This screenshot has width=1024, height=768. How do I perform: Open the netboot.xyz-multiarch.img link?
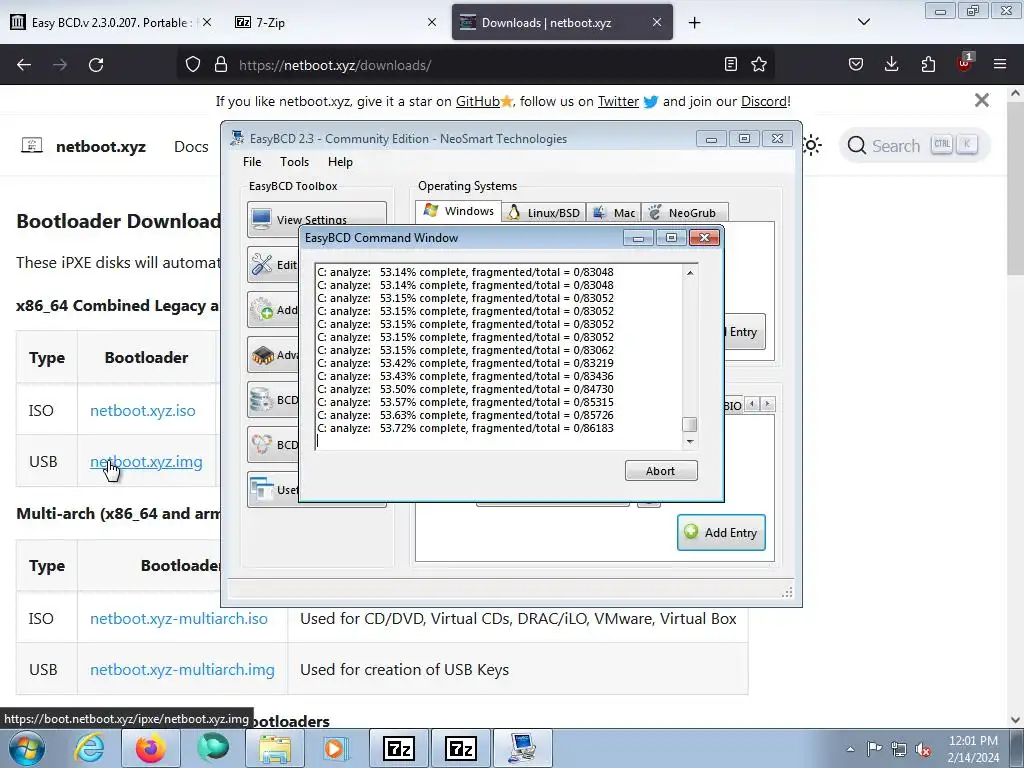pyautogui.click(x=182, y=669)
